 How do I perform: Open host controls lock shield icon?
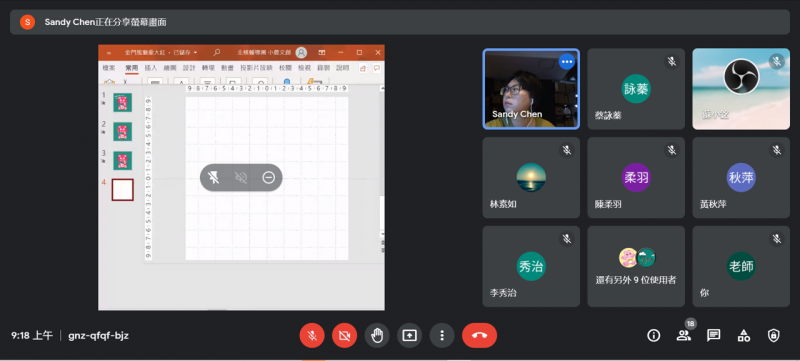pos(774,336)
